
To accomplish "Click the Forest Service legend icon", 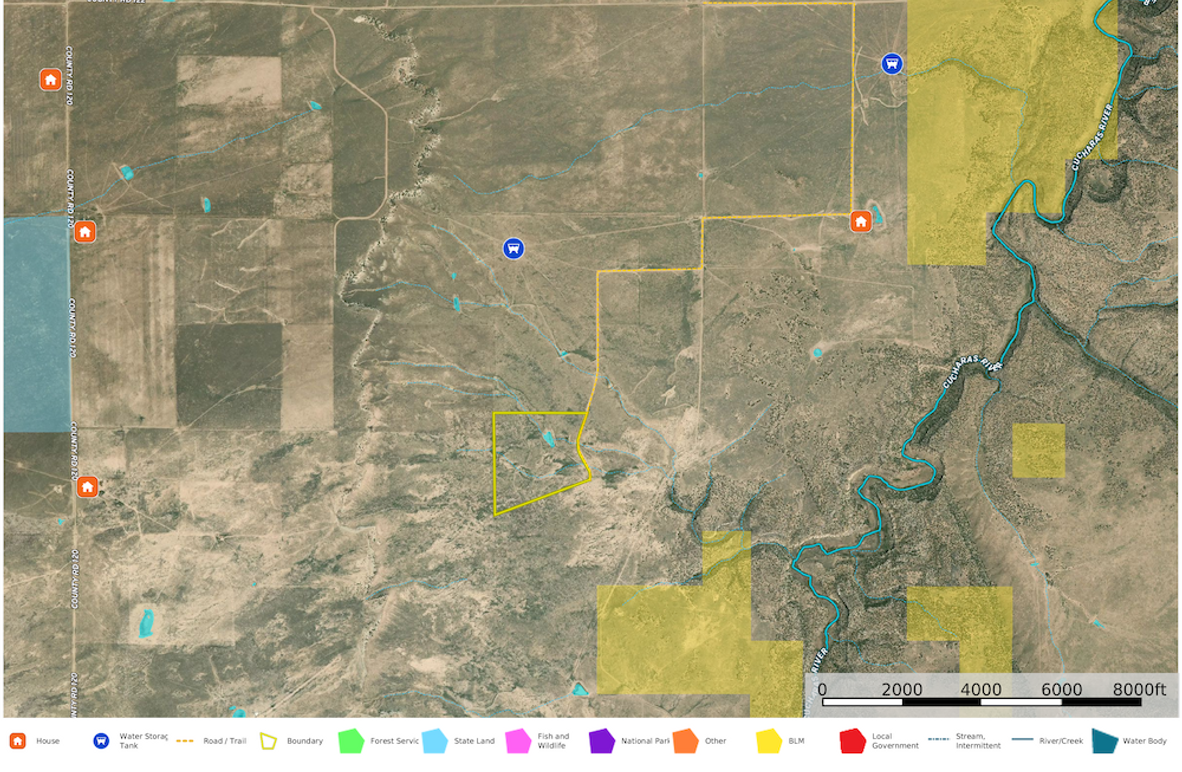I will (x=349, y=742).
